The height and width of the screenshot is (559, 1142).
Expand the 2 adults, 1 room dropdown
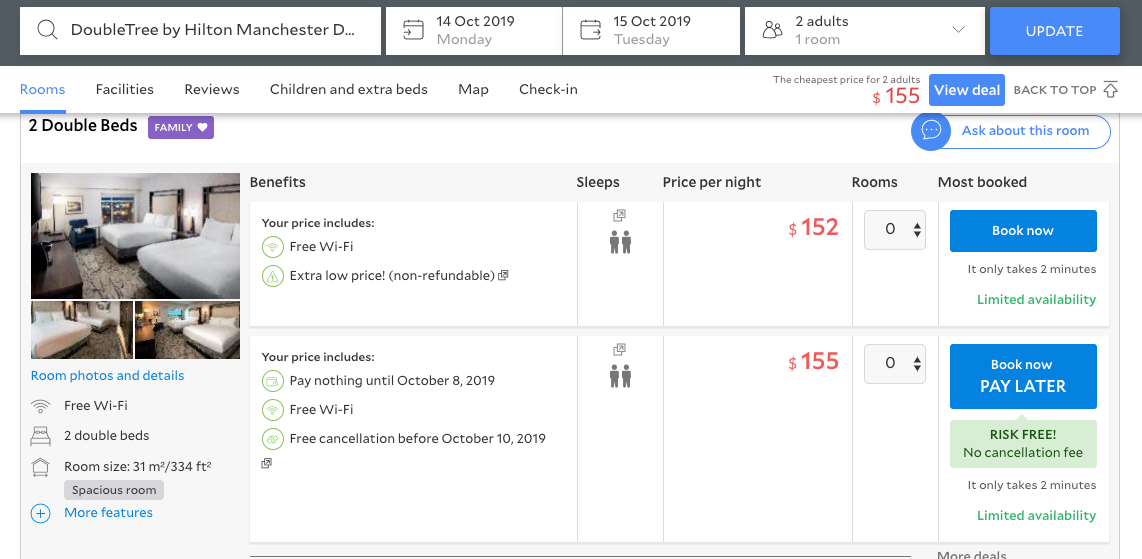[x=958, y=30]
